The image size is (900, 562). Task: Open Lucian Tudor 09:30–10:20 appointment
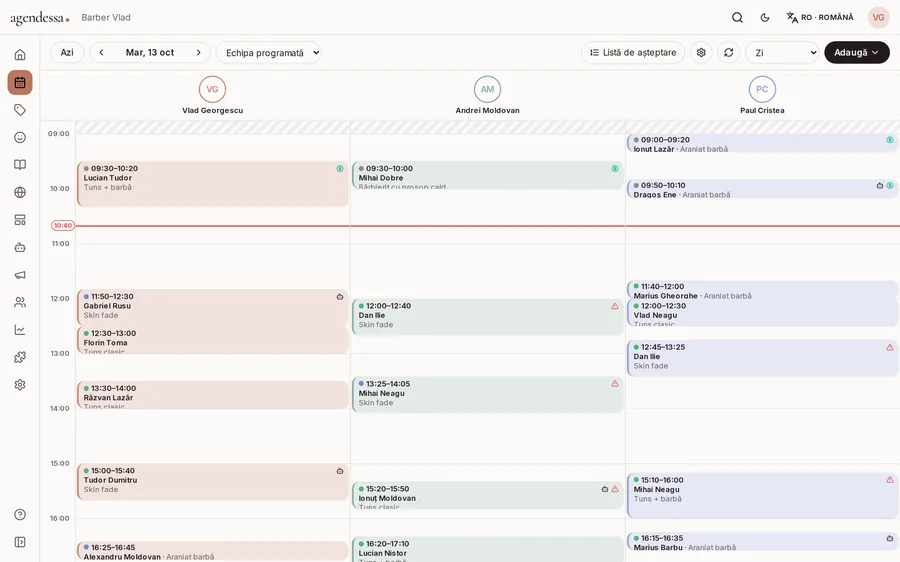213,184
